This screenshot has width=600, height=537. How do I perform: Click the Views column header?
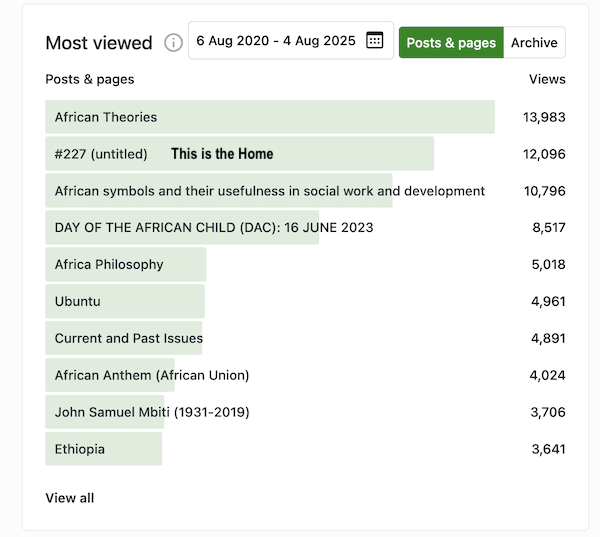547,79
